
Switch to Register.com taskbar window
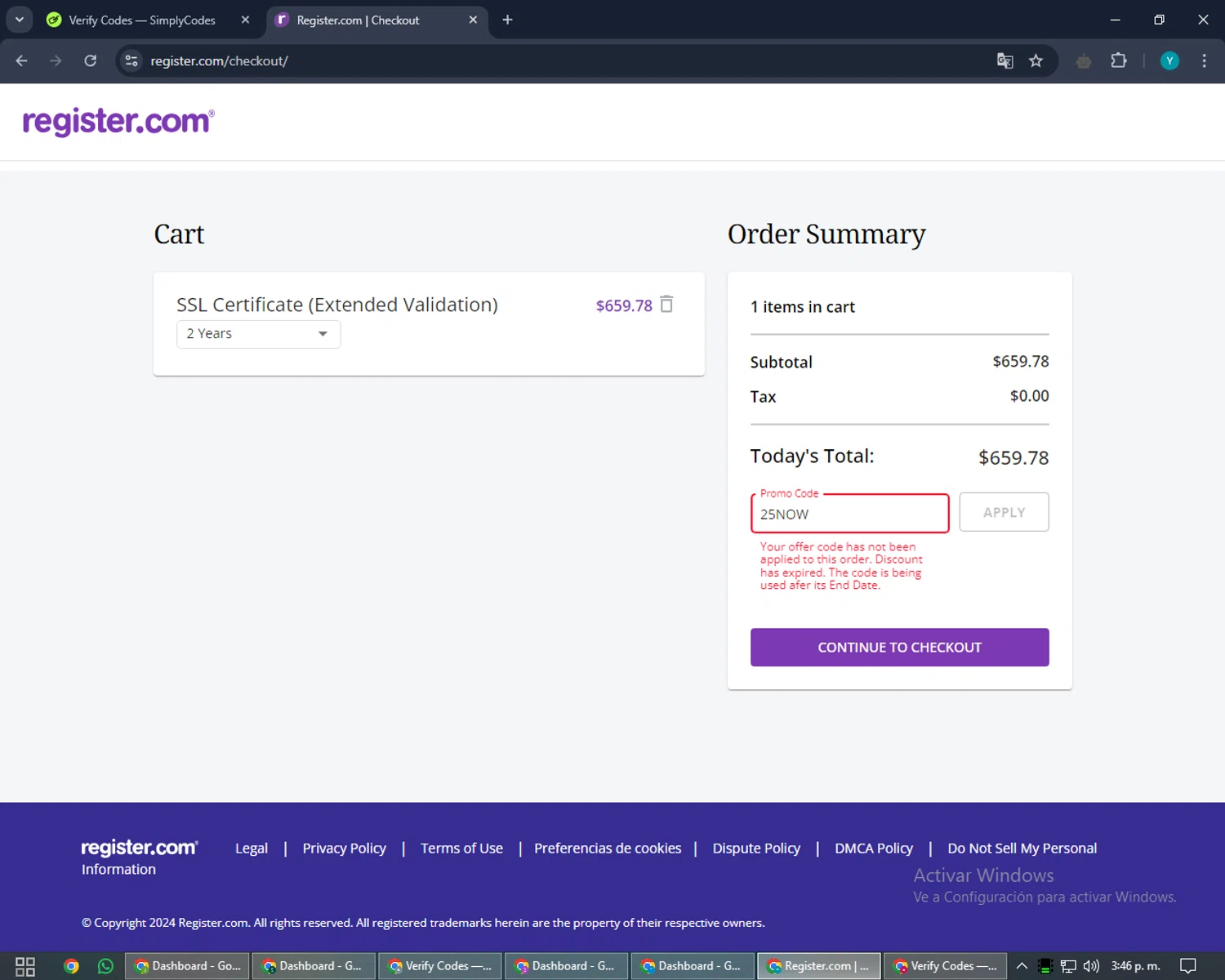(819, 966)
